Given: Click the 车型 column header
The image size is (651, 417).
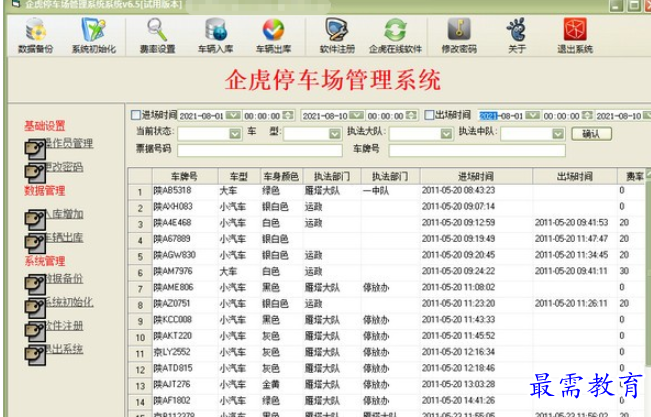Looking at the screenshot, I should tap(239, 176).
